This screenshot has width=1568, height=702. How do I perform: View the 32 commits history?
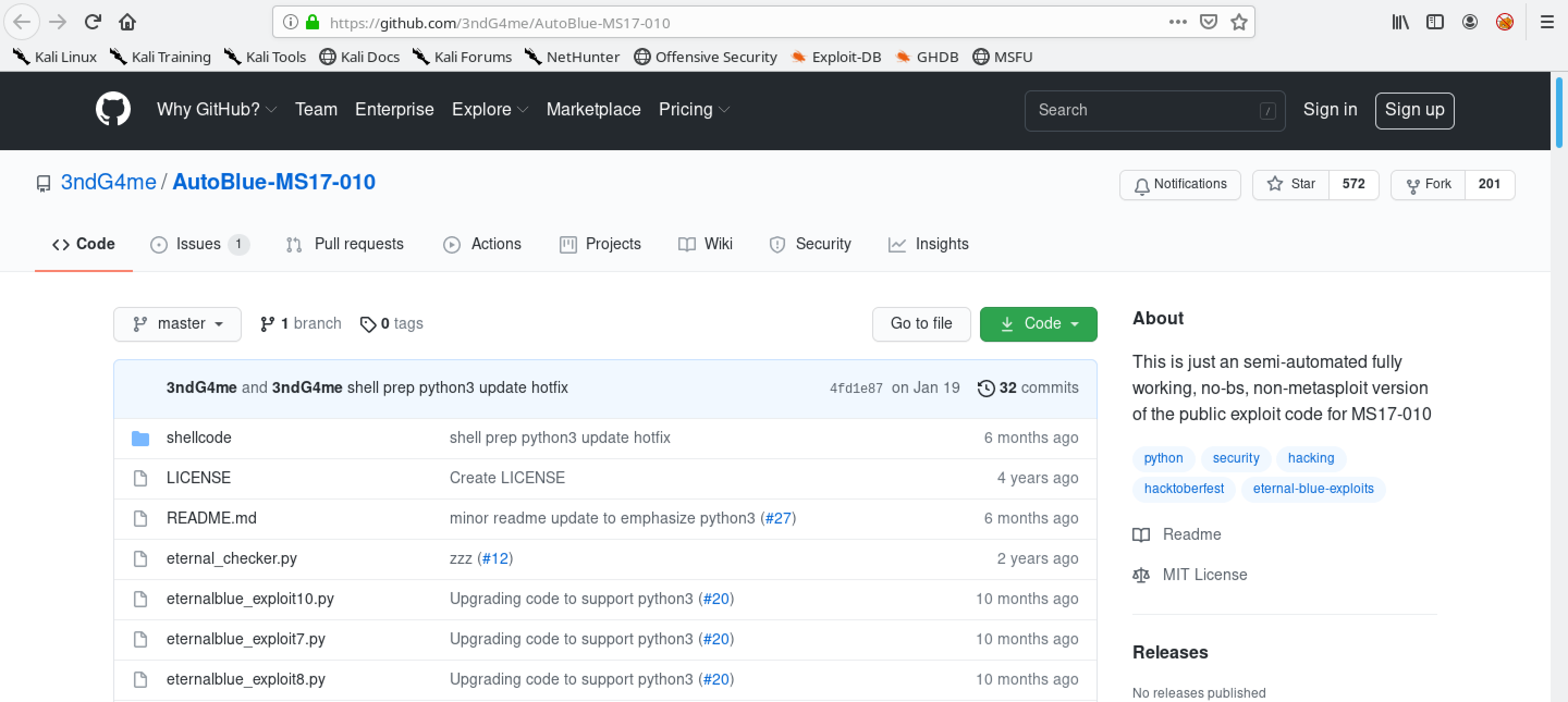coord(1027,388)
